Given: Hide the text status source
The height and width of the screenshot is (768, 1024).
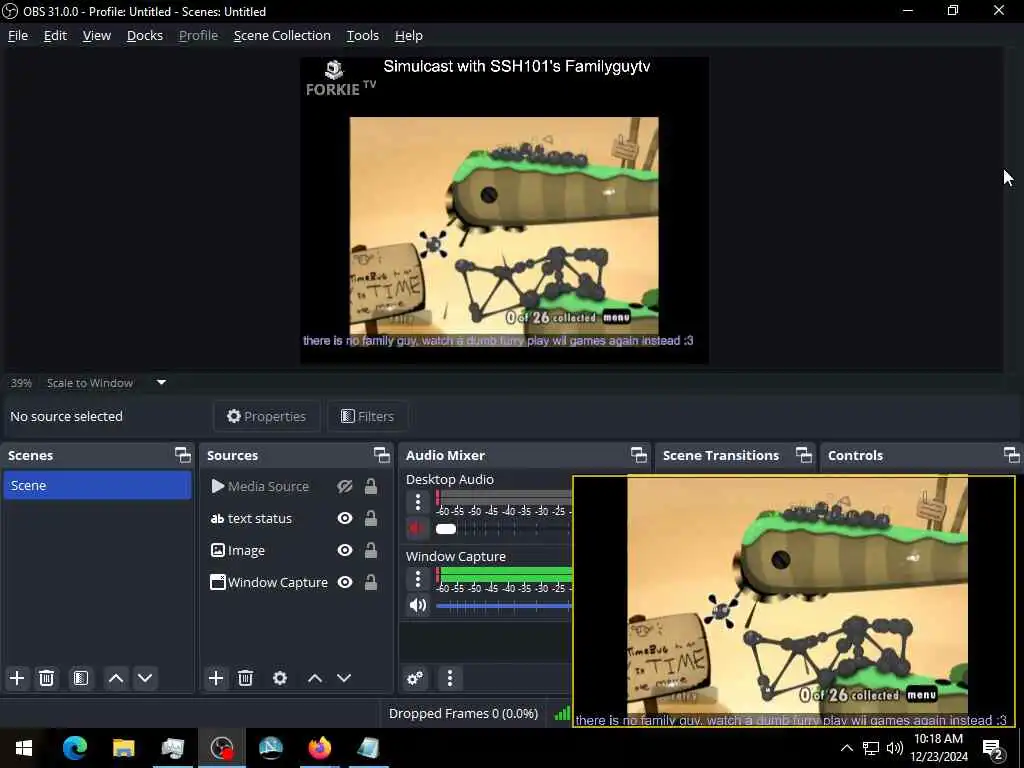Looking at the screenshot, I should 345,519.
